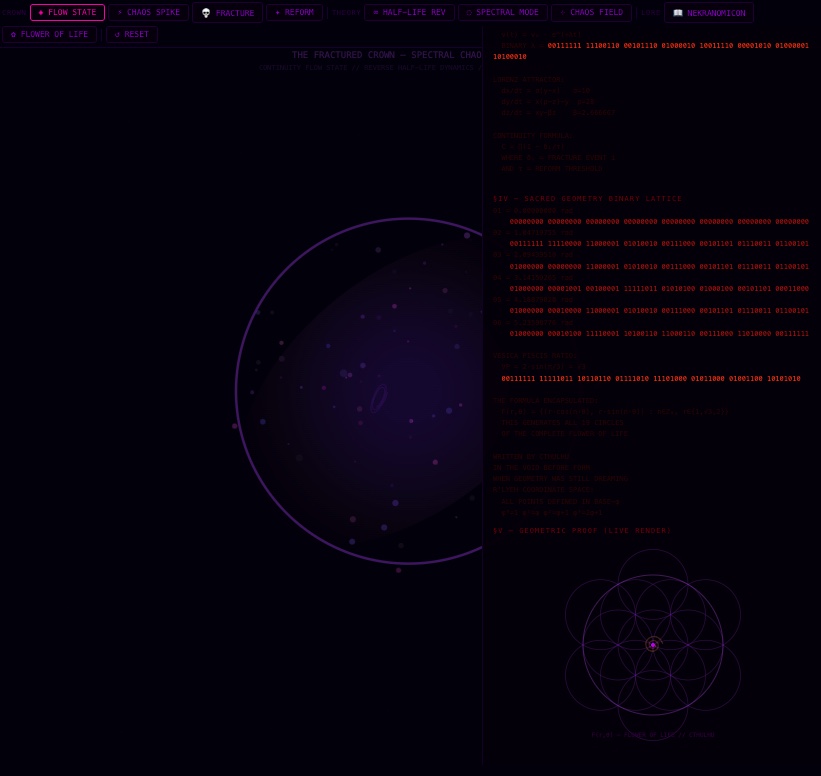Click the 'ALL POINTS DEFINED IN BASE-φ' line
The width and height of the screenshot is (821, 776).
pos(560,502)
